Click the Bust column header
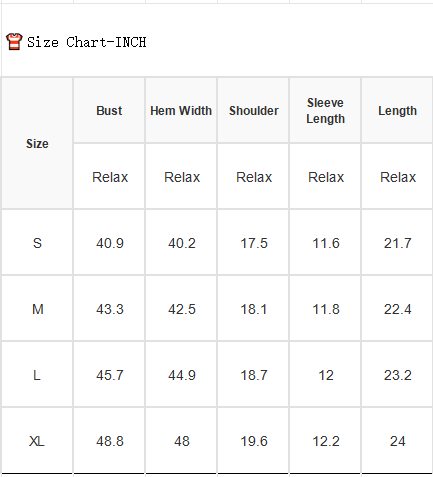 coord(109,111)
